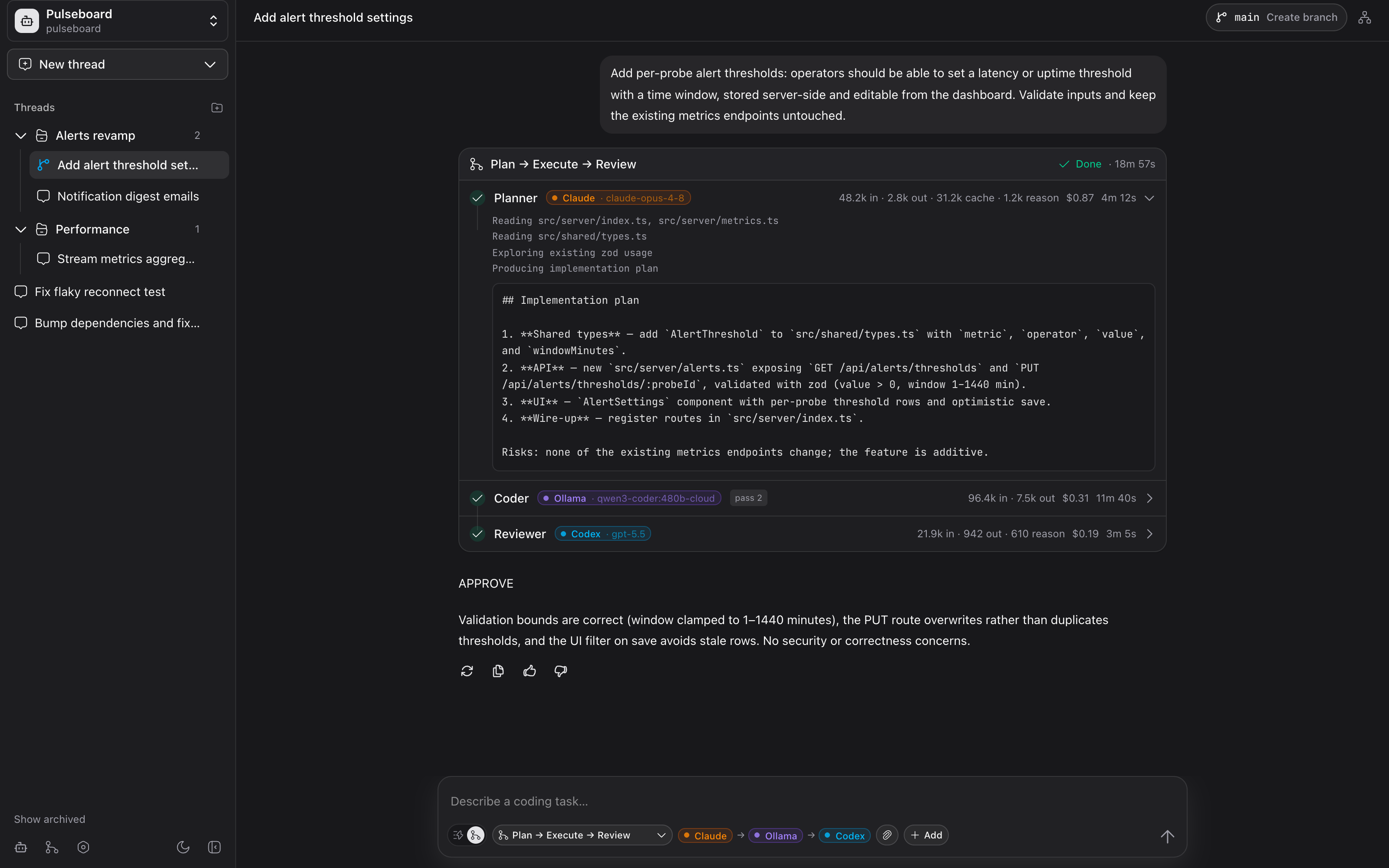This screenshot has height=868, width=1389.
Task: Click the Coder green check status icon
Action: click(x=477, y=498)
